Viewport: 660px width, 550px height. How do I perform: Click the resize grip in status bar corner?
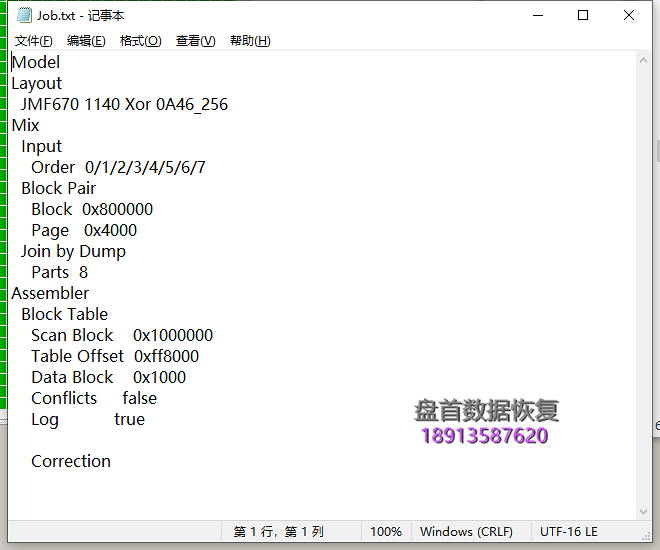pyautogui.click(x=646, y=536)
